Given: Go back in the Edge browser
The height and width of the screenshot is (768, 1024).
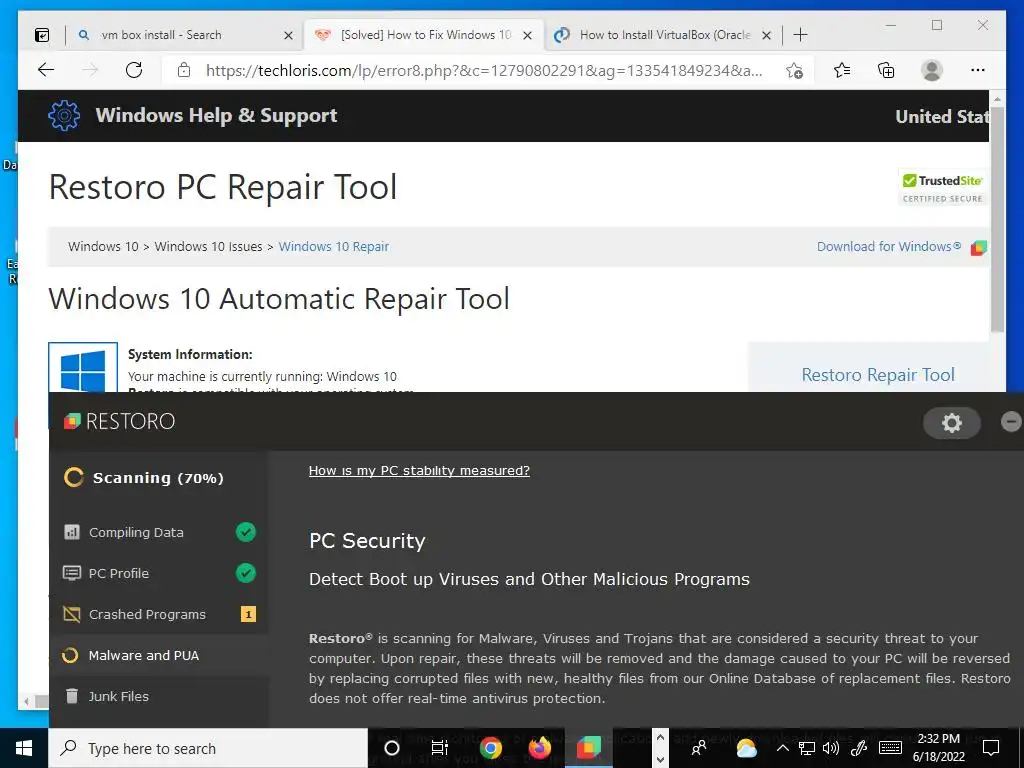Looking at the screenshot, I should coord(46,70).
